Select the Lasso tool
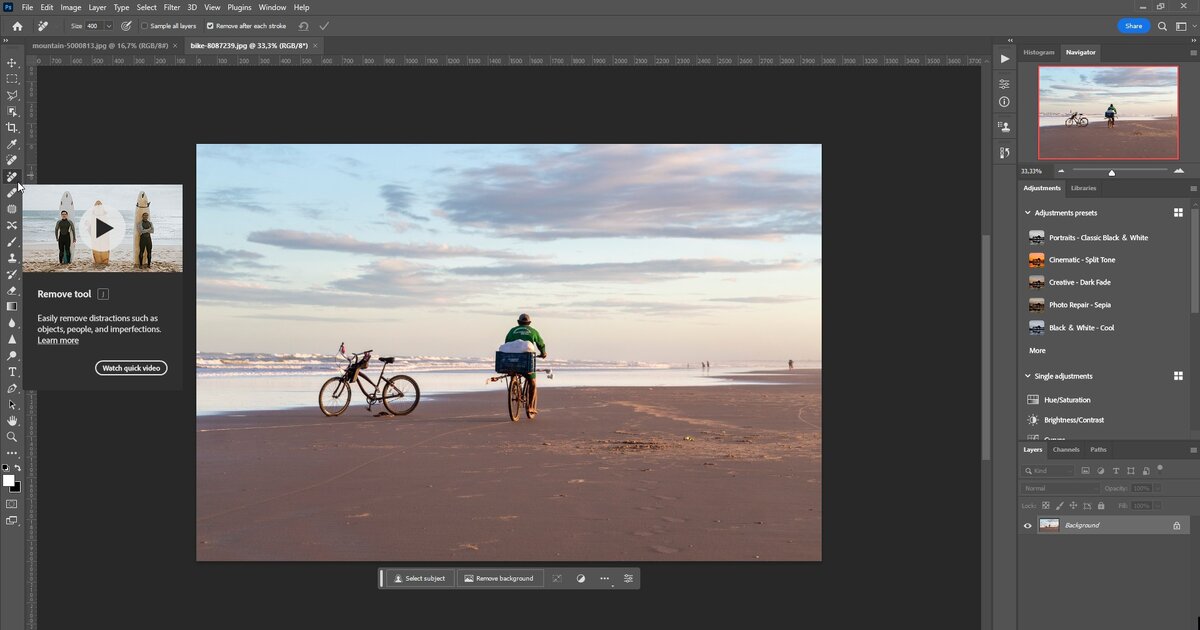Image resolution: width=1200 pixels, height=630 pixels. click(12, 95)
